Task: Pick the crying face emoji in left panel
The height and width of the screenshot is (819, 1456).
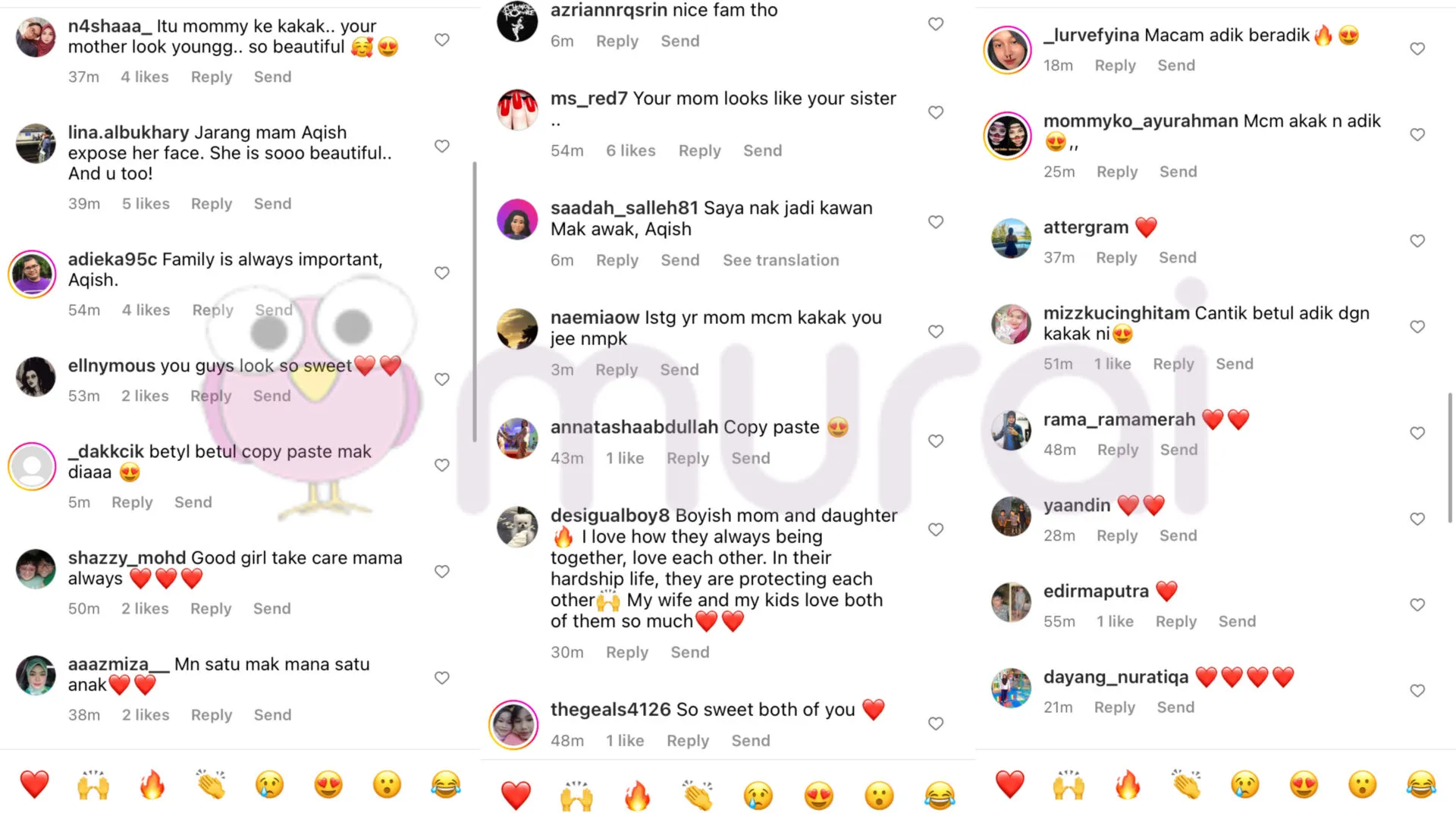Action: point(269,785)
